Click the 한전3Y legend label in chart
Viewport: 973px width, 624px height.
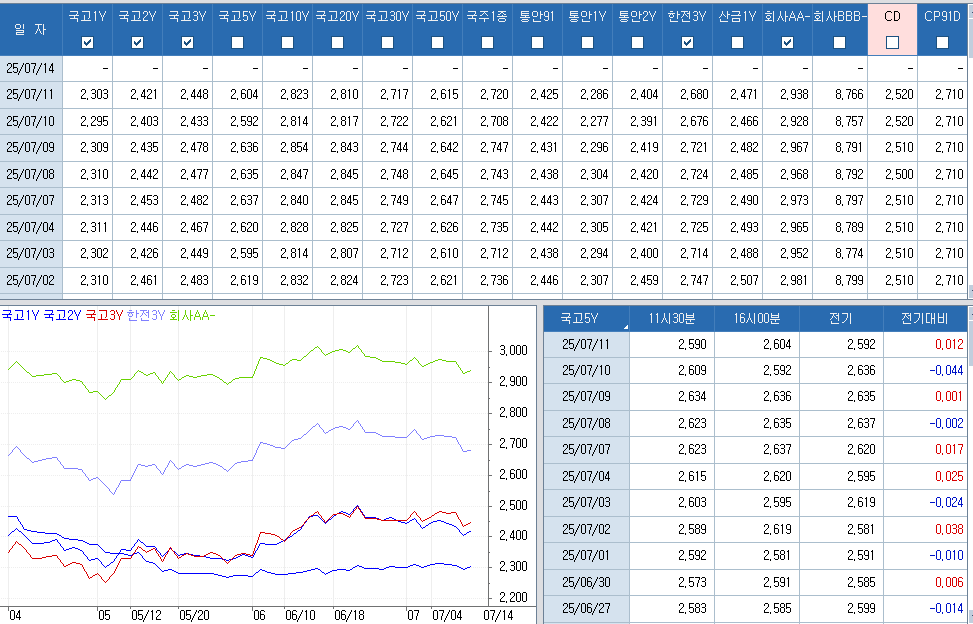(146, 315)
